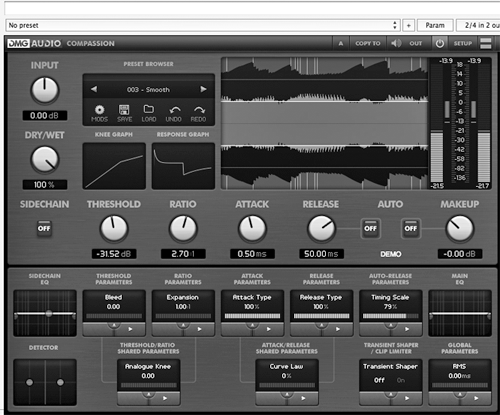
Task: Click the Input 0.00 dB value field
Action: [45, 116]
